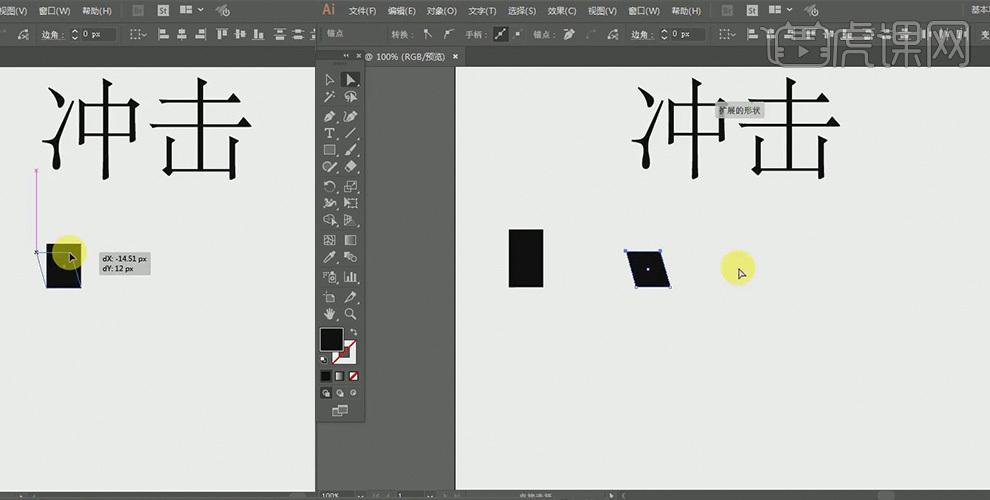Open isolate selected object dropdown in left window

(x=138, y=34)
